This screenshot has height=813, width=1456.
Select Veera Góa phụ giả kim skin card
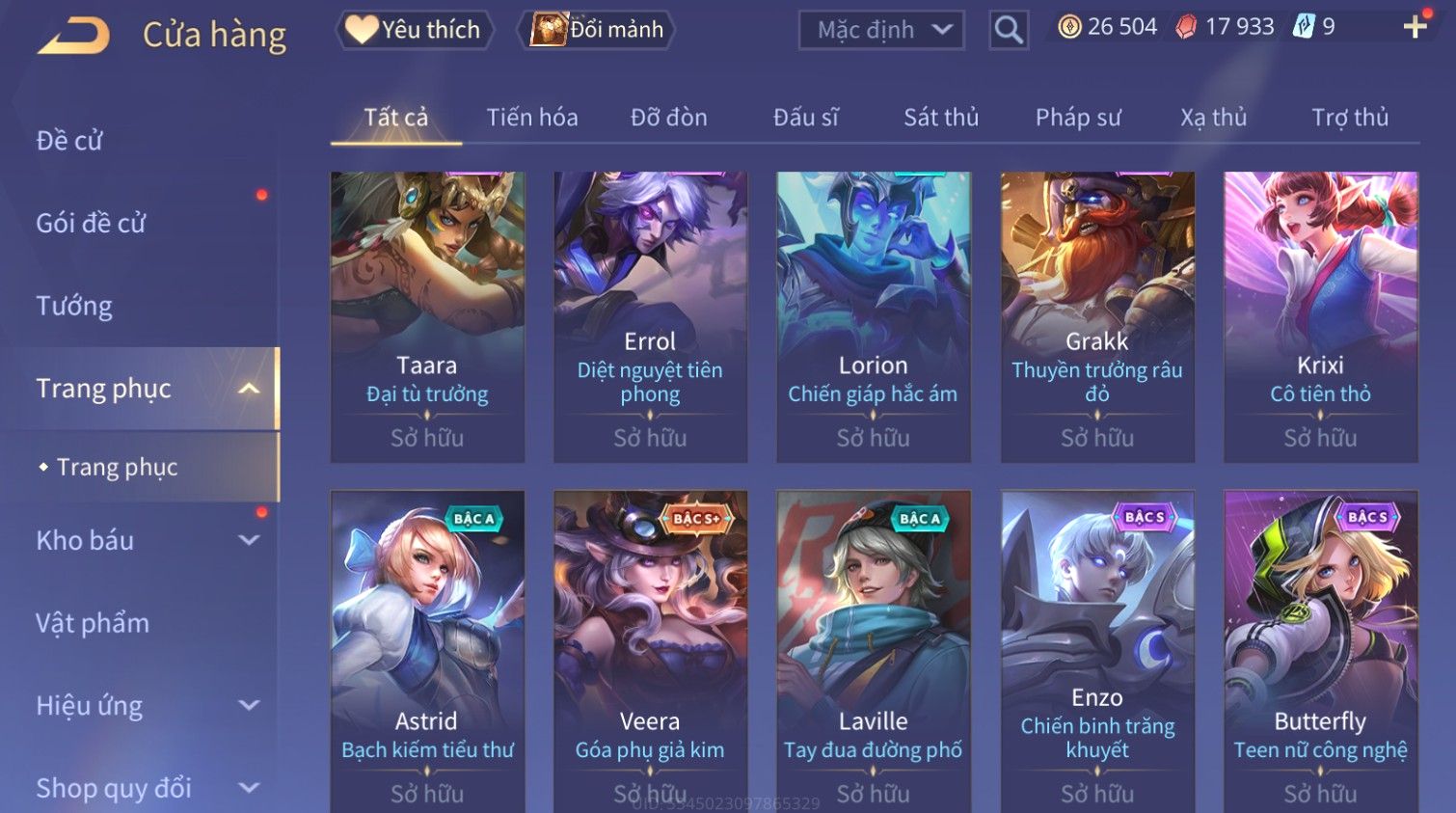(650, 652)
